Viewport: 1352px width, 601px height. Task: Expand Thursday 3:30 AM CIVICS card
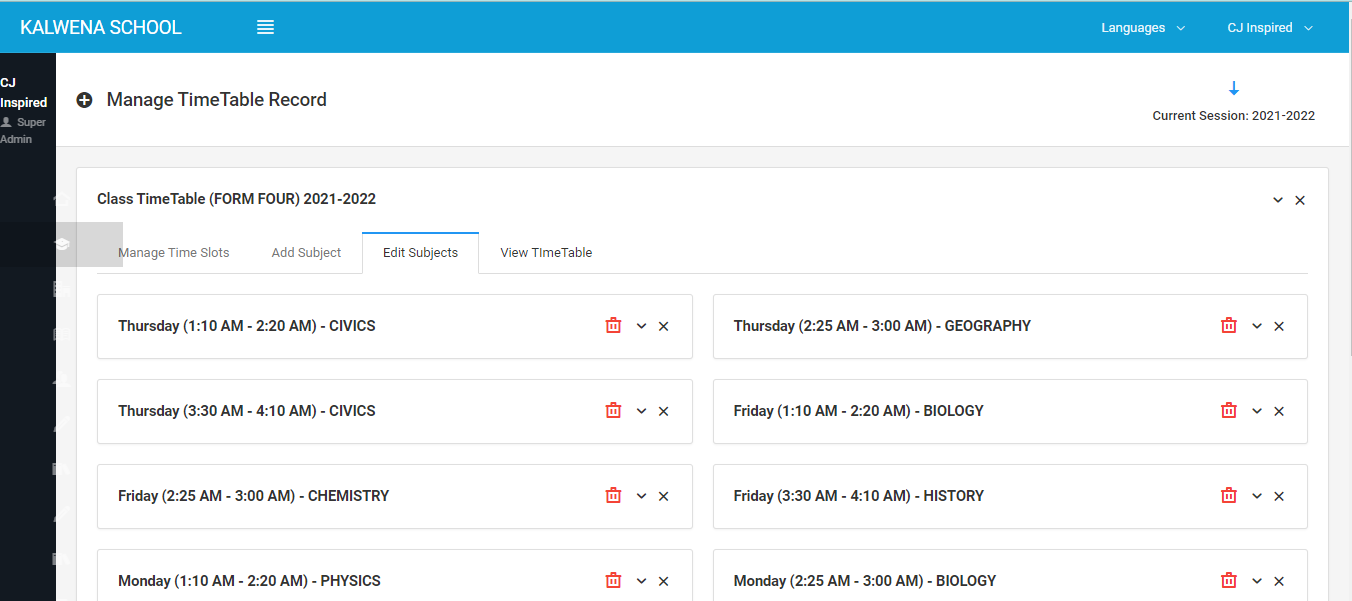tap(641, 411)
